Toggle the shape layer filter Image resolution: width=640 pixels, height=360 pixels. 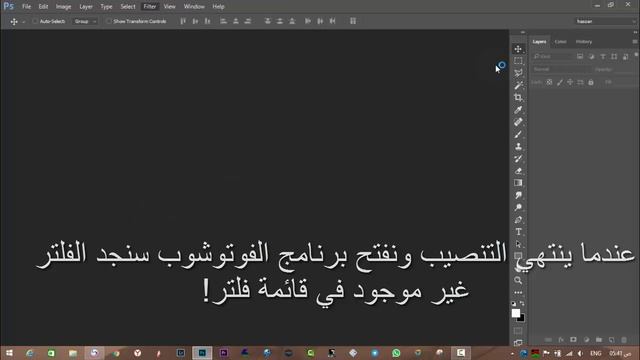pos(614,57)
